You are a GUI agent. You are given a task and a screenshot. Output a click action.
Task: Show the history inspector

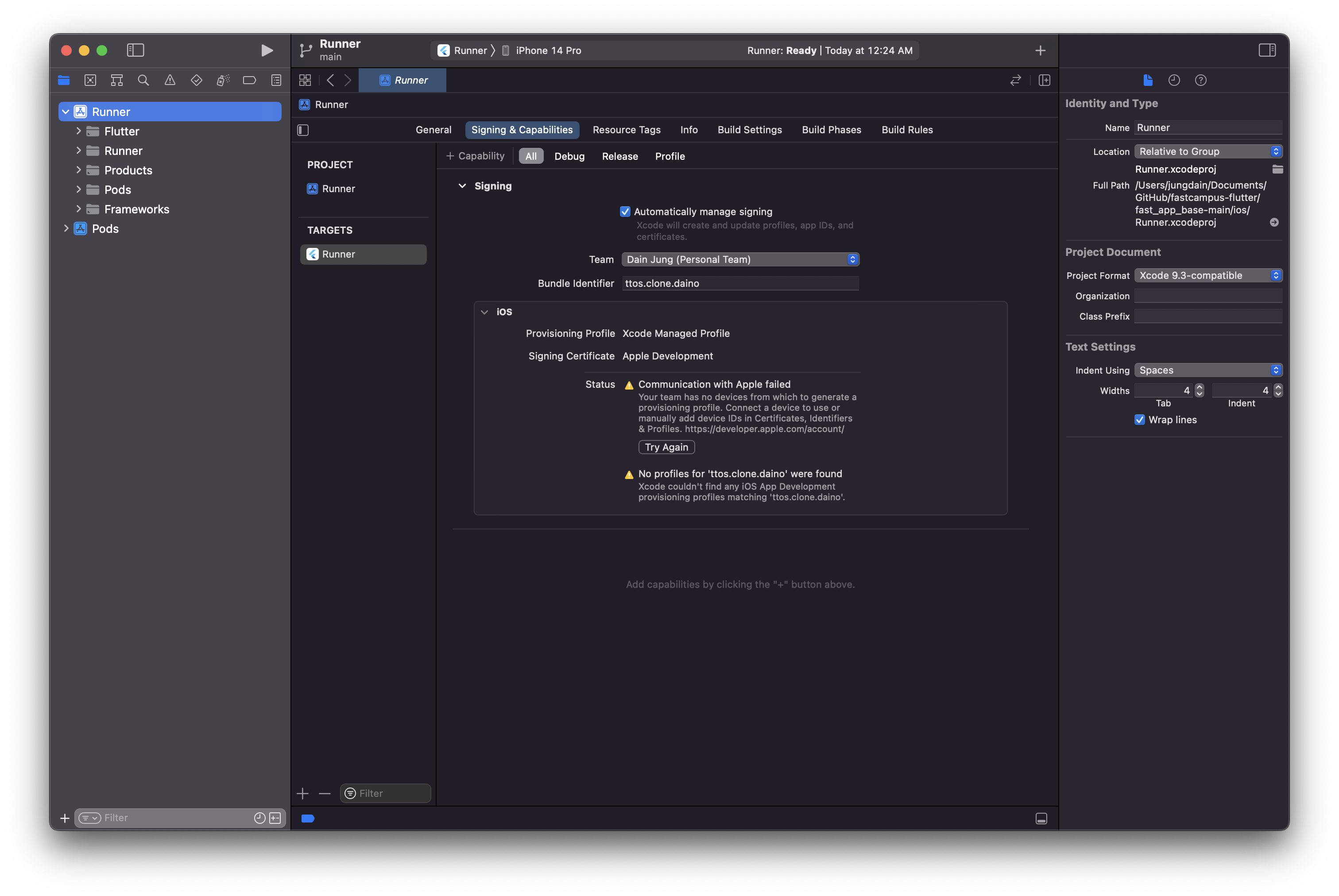point(1174,81)
